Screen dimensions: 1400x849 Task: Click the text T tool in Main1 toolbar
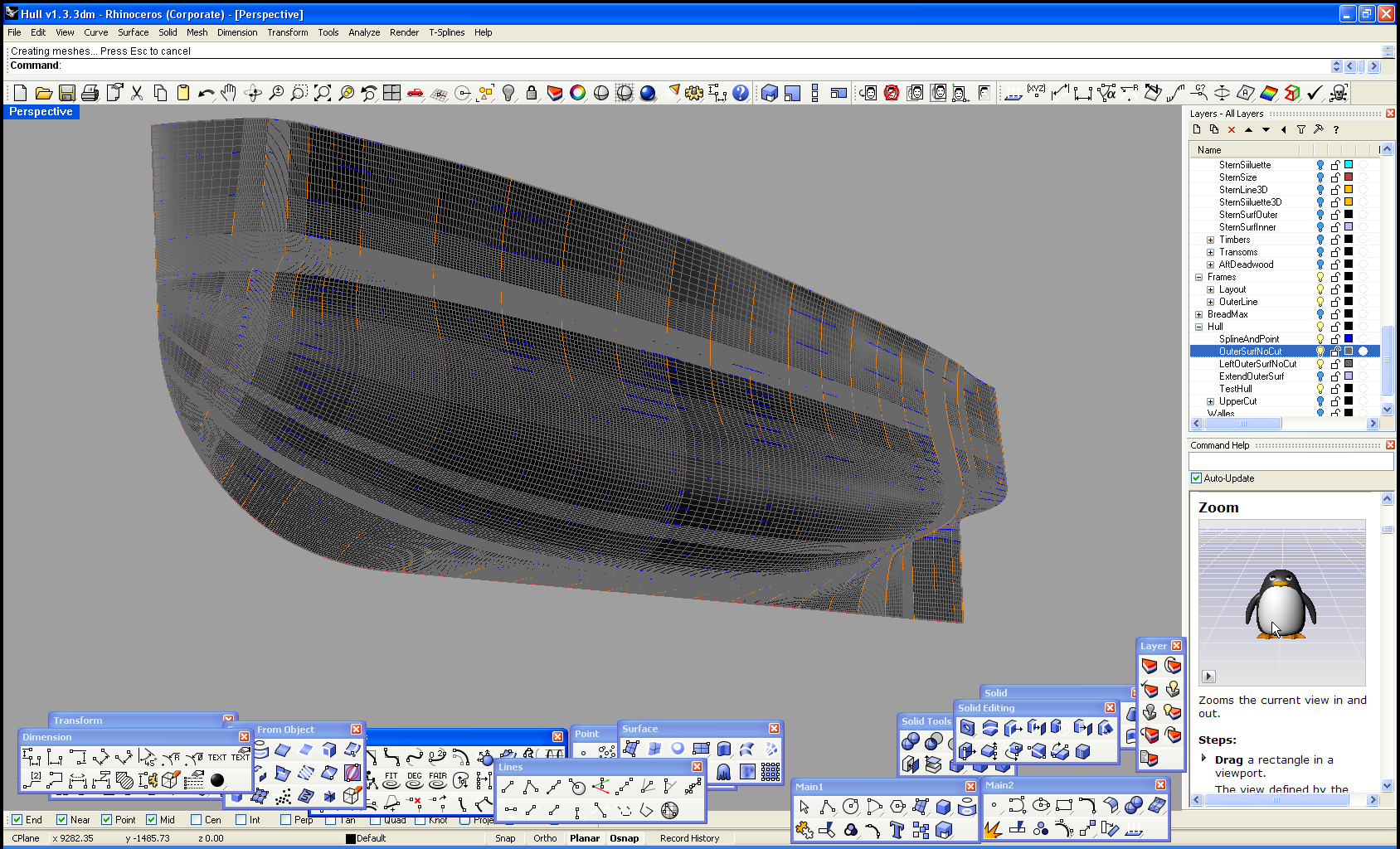(x=897, y=830)
